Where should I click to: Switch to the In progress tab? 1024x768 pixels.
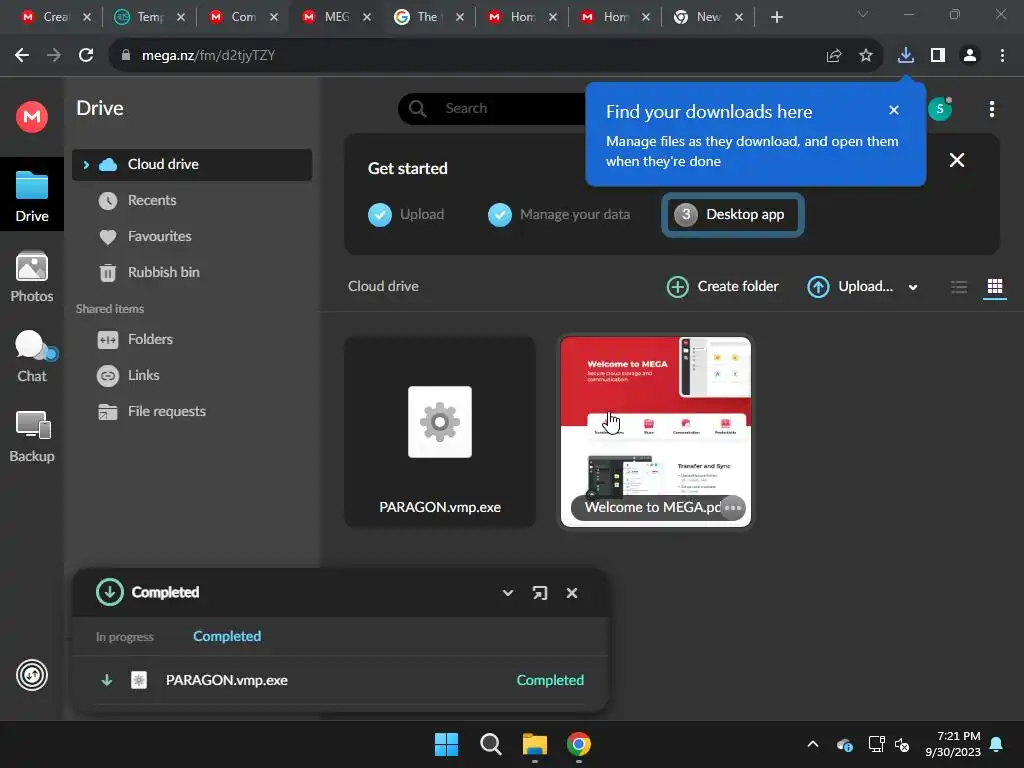coord(125,637)
